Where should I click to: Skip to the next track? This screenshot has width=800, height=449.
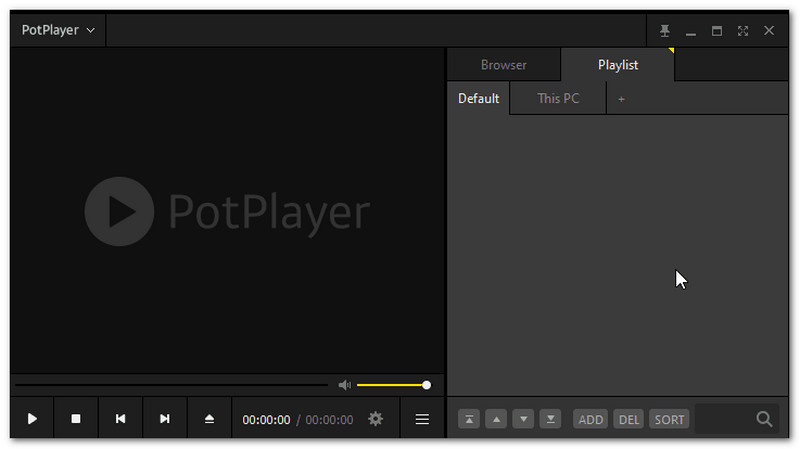point(165,419)
